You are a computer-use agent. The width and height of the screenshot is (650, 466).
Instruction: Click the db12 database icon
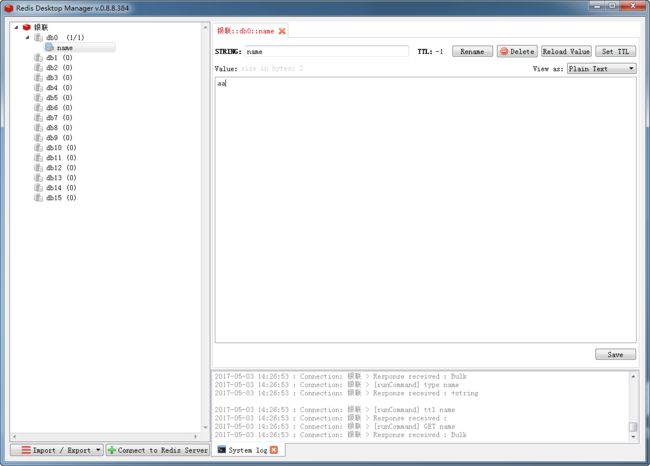click(38, 168)
